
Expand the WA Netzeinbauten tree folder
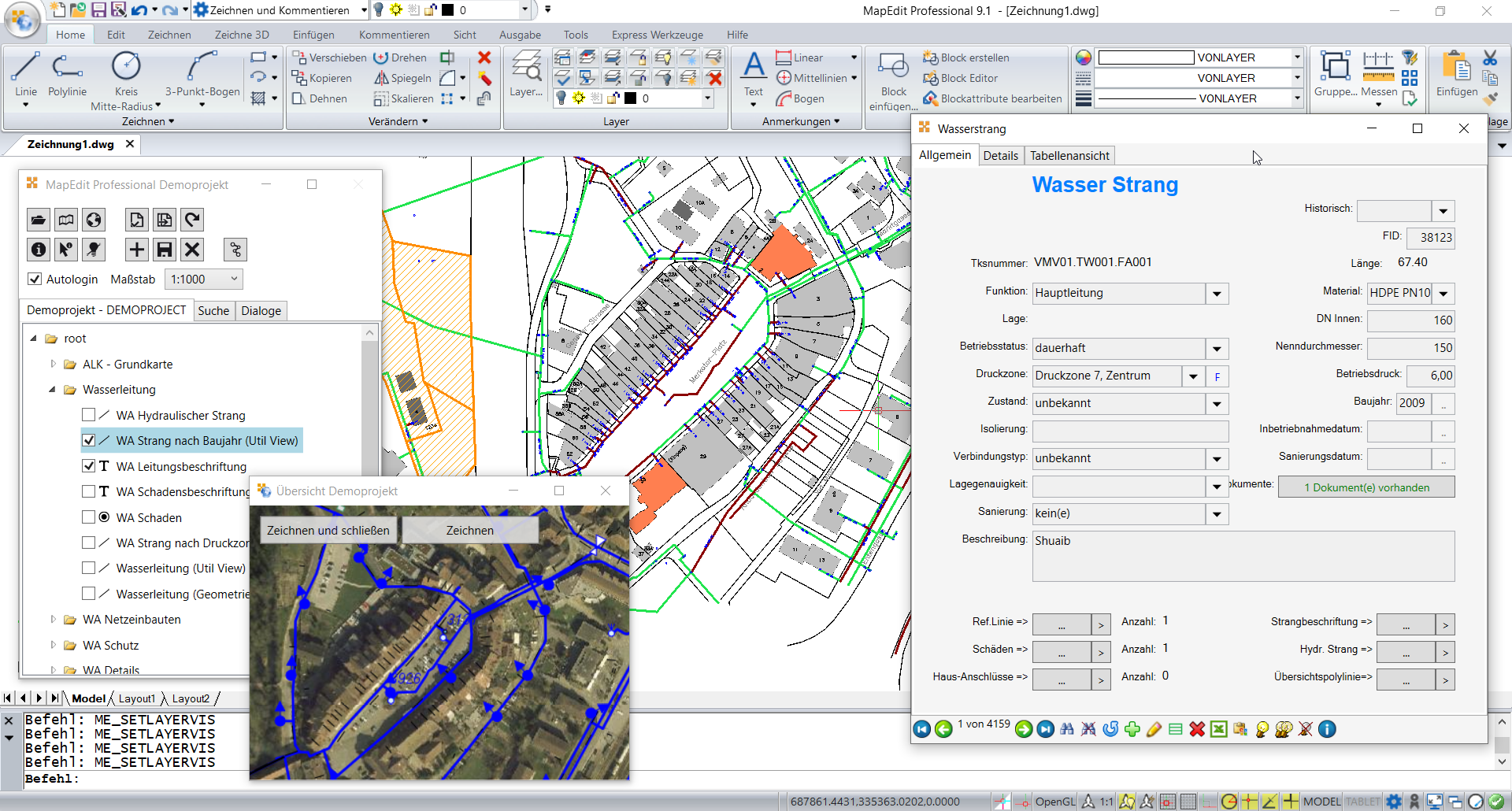(x=53, y=620)
